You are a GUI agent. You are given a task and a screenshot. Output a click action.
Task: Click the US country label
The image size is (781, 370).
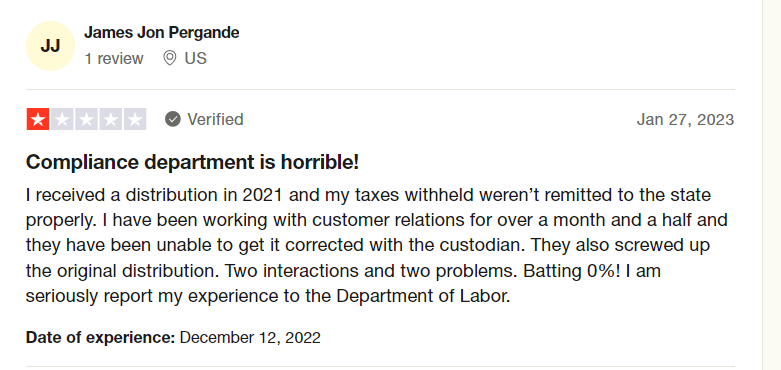[195, 59]
